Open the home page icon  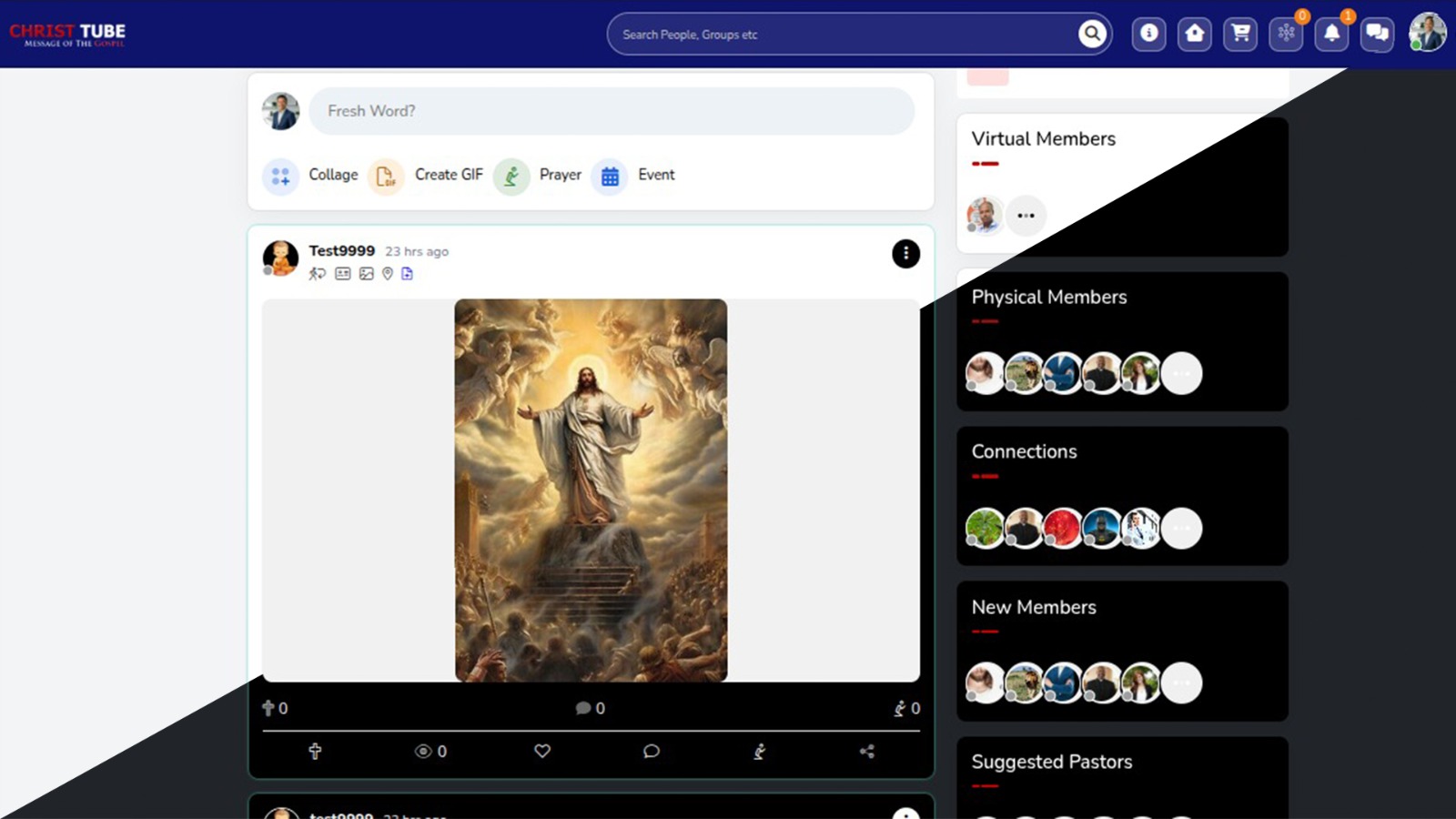coord(1195,35)
